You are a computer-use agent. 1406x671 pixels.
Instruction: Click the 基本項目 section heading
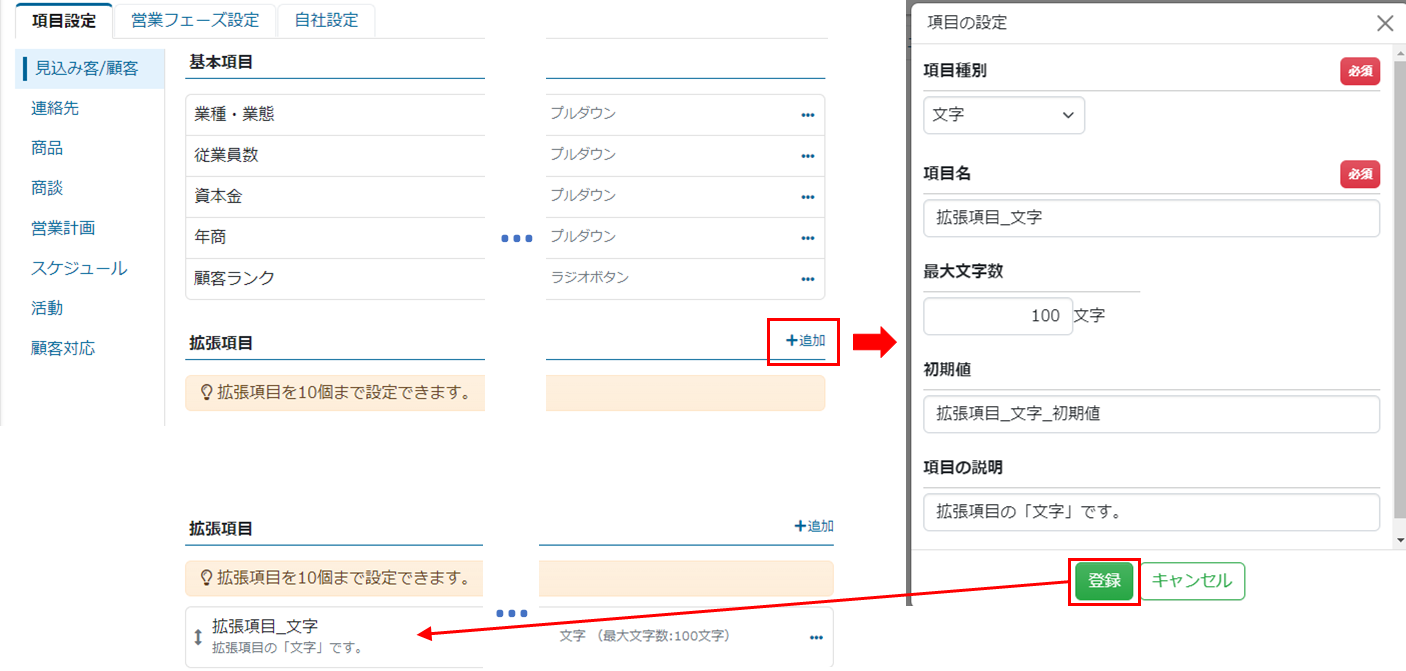click(221, 62)
